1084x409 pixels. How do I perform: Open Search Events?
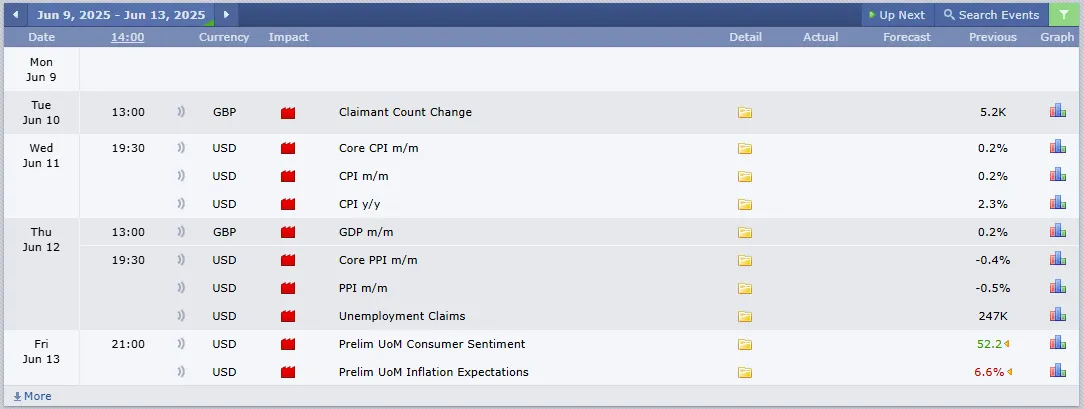[x=991, y=15]
